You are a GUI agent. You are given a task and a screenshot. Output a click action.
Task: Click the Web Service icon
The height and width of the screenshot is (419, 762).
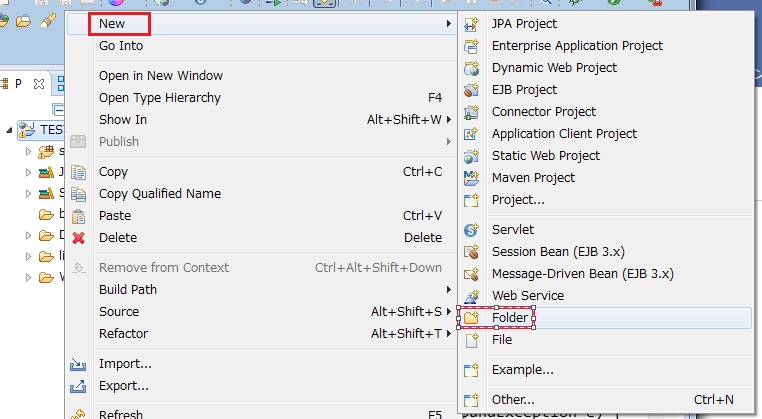click(x=472, y=296)
